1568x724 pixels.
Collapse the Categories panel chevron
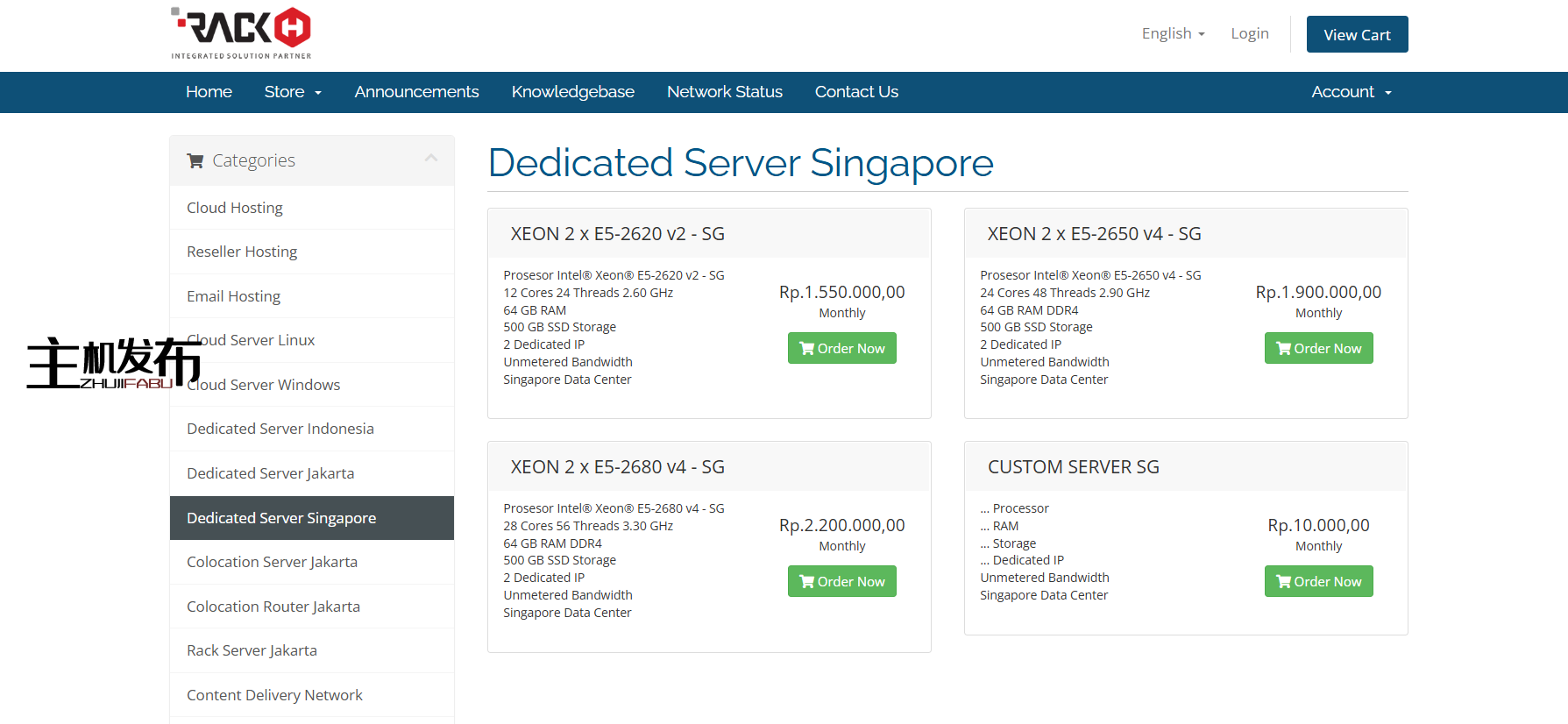[x=430, y=159]
